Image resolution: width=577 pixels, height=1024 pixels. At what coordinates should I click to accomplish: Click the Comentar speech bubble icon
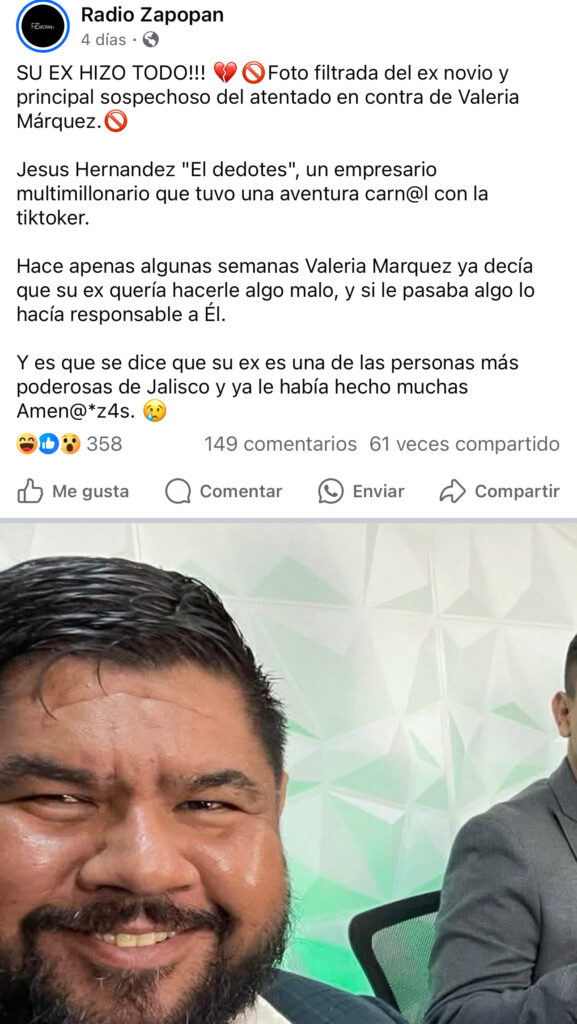click(x=178, y=492)
